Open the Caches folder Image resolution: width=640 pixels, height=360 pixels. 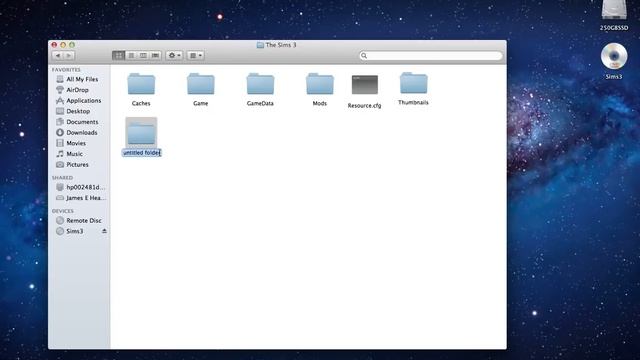pyautogui.click(x=141, y=84)
